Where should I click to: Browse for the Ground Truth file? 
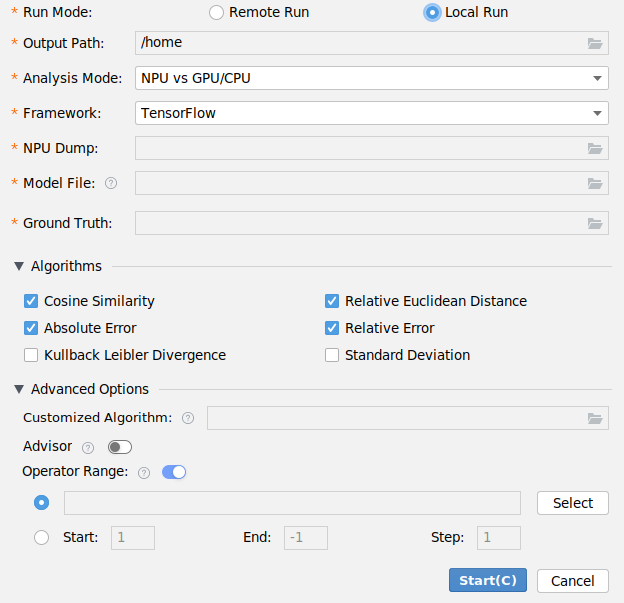pyautogui.click(x=595, y=223)
